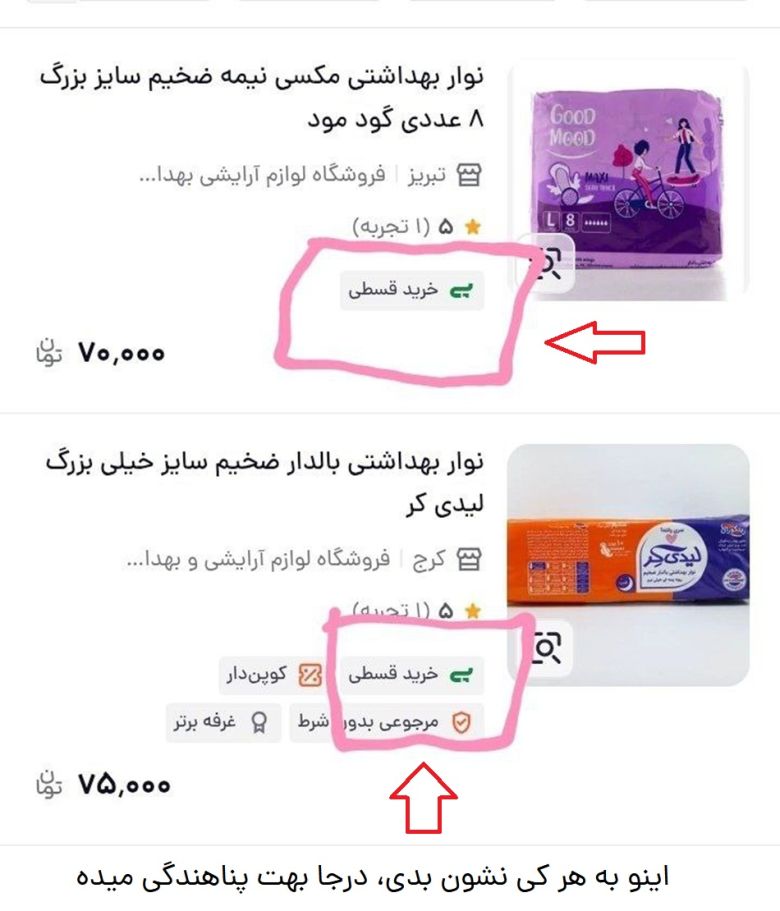Select خرید قسطی badge on Lady Care product

(412, 675)
